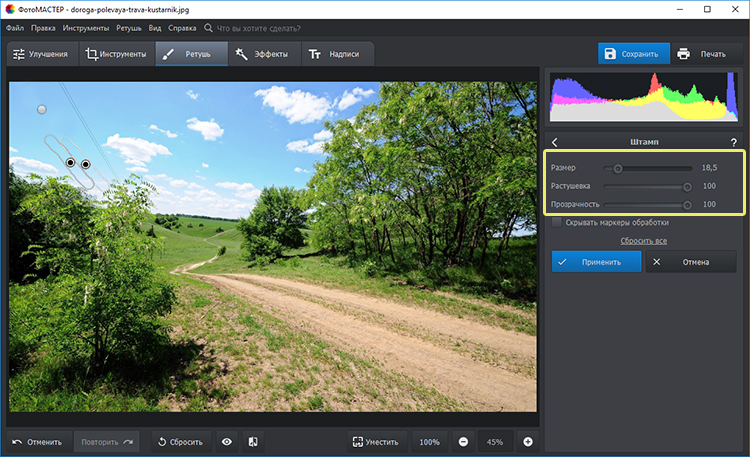Click the back arrow beside Штамп
The image size is (750, 457).
click(x=555, y=142)
